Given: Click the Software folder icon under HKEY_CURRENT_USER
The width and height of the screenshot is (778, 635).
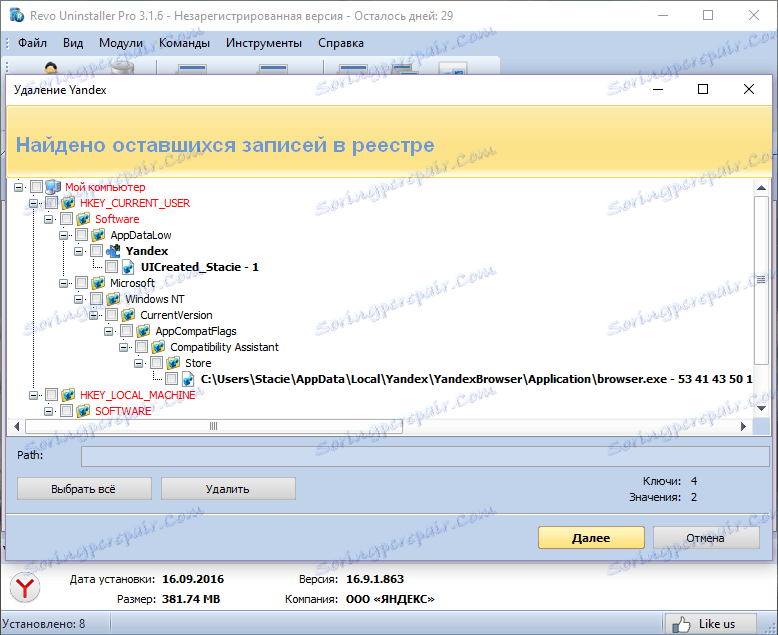Looking at the screenshot, I should point(83,219).
